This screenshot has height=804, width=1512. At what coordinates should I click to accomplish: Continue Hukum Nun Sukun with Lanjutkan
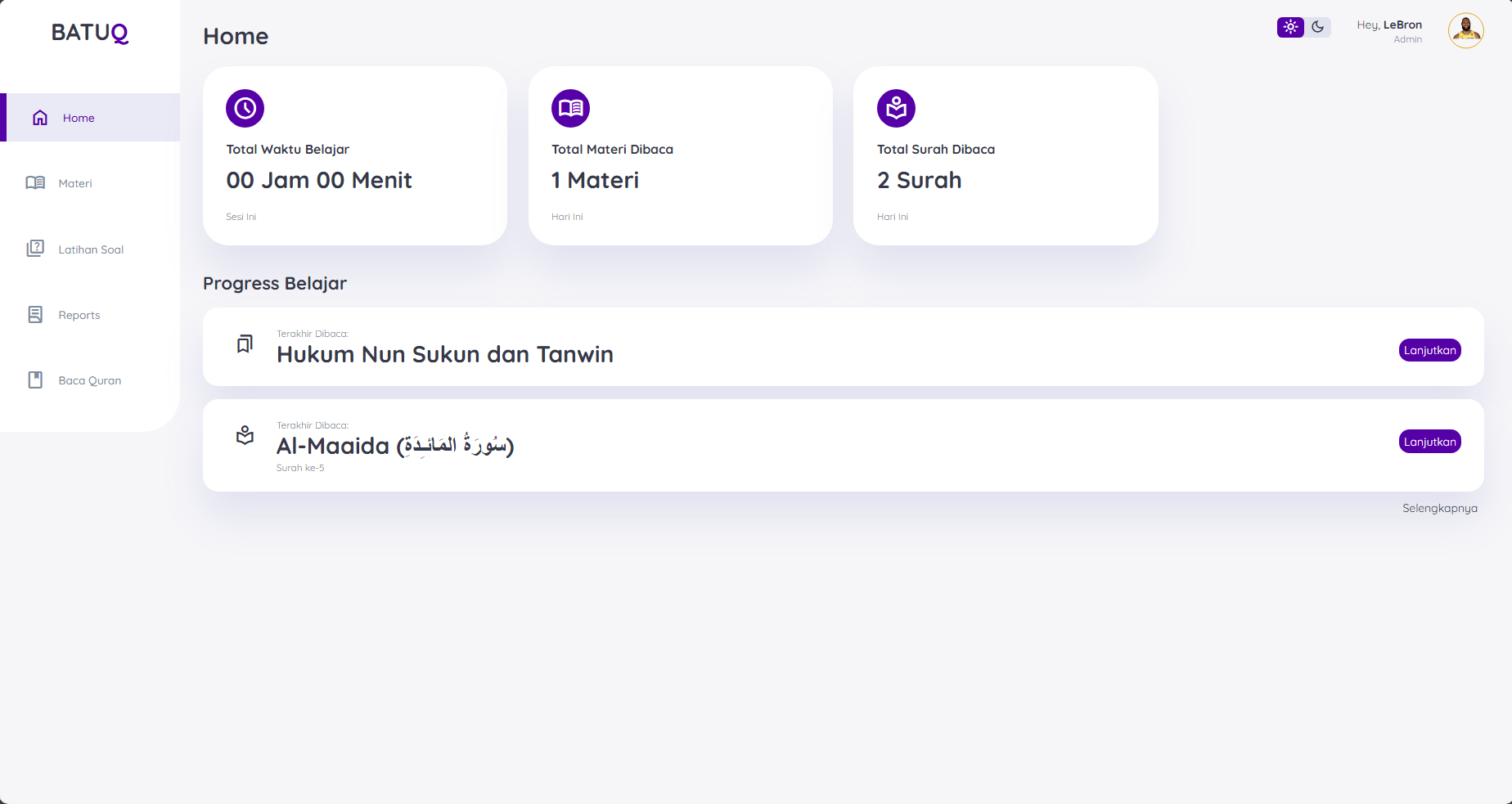[1429, 350]
